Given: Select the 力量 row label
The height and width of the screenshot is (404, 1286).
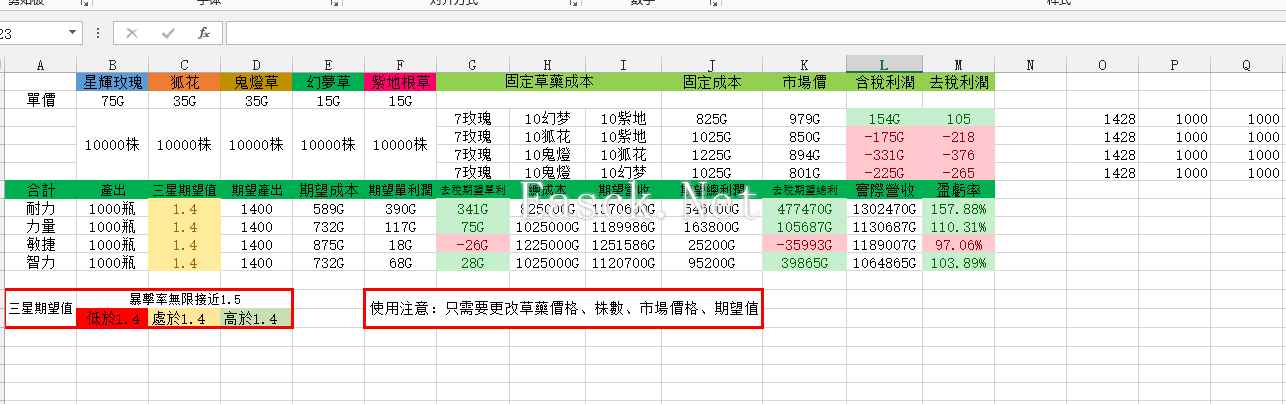Looking at the screenshot, I should 40,227.
